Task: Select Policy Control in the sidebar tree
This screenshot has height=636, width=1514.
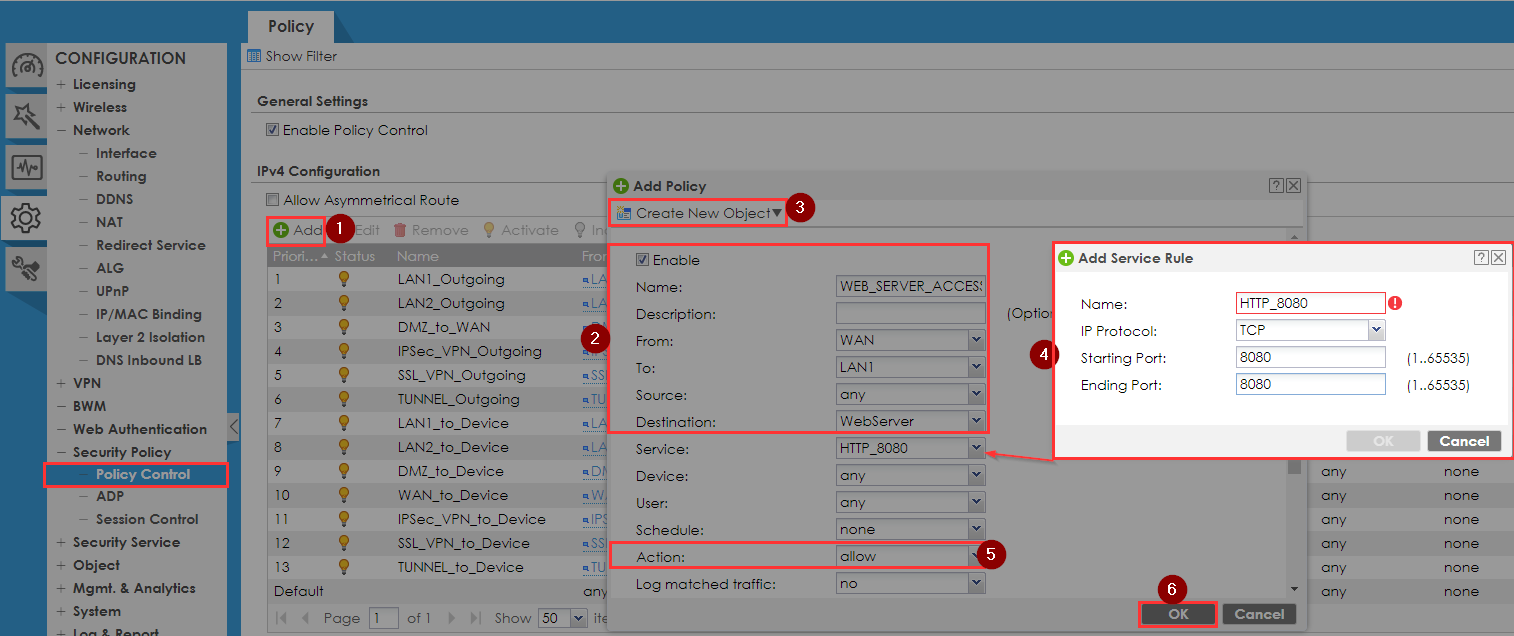Action: coord(142,474)
